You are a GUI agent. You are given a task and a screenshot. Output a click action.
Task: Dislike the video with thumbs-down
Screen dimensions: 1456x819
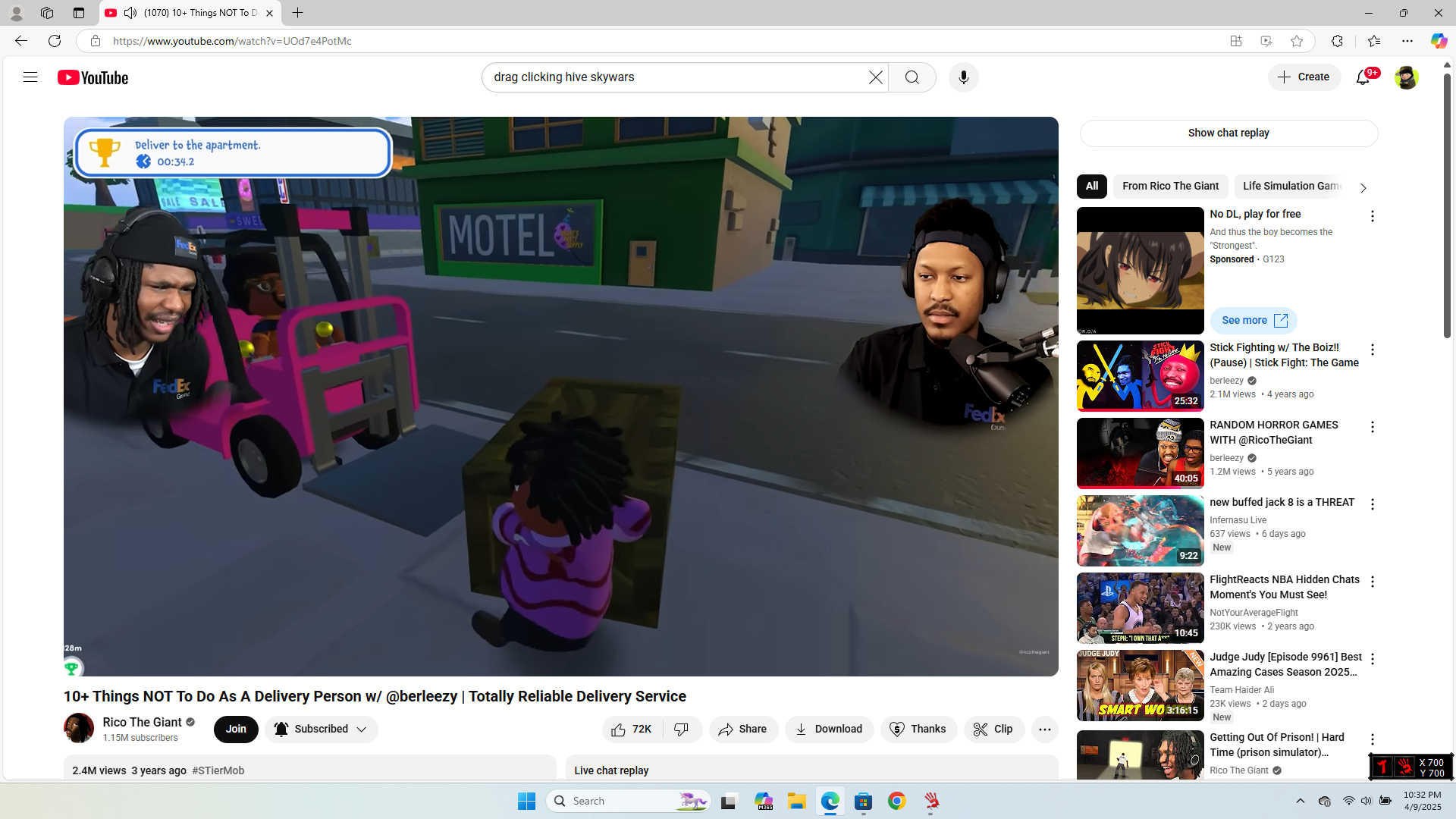point(682,729)
